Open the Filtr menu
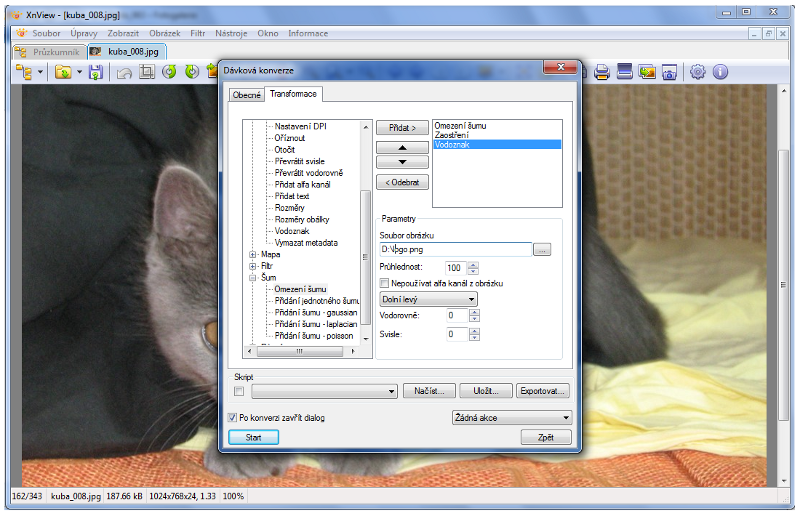The image size is (800, 516). 198,33
